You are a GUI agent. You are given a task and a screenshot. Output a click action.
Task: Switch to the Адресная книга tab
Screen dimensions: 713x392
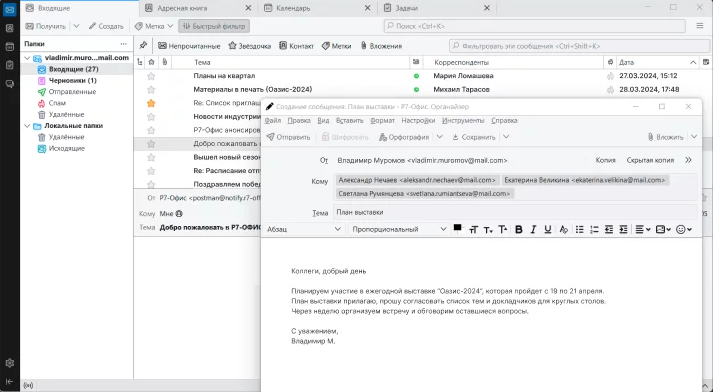(182, 8)
